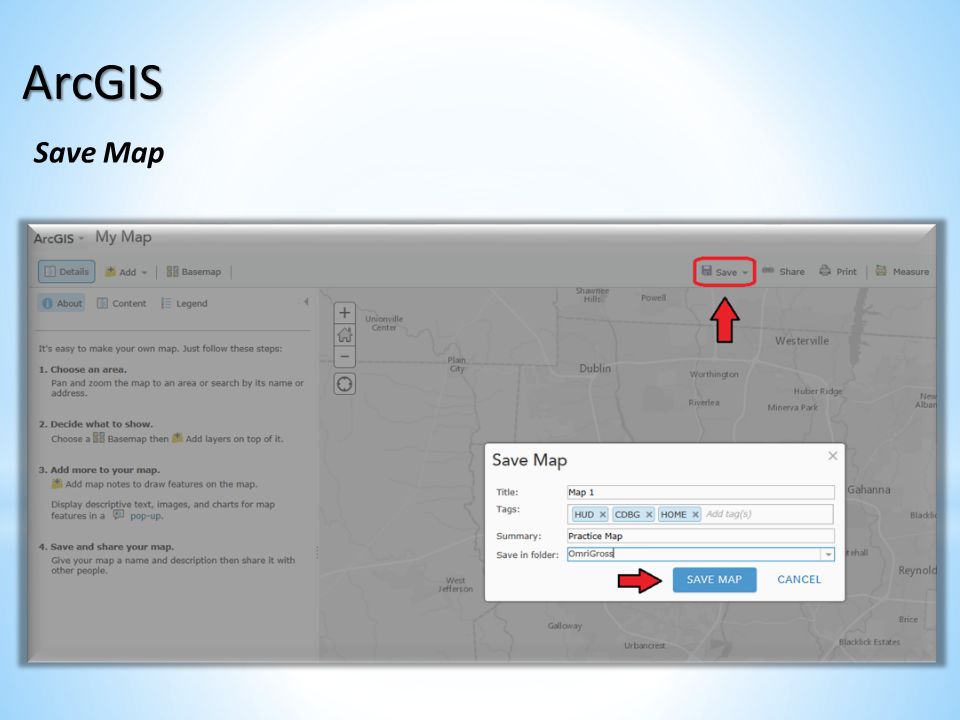Click the Print button
960x720 pixels.
pos(838,271)
